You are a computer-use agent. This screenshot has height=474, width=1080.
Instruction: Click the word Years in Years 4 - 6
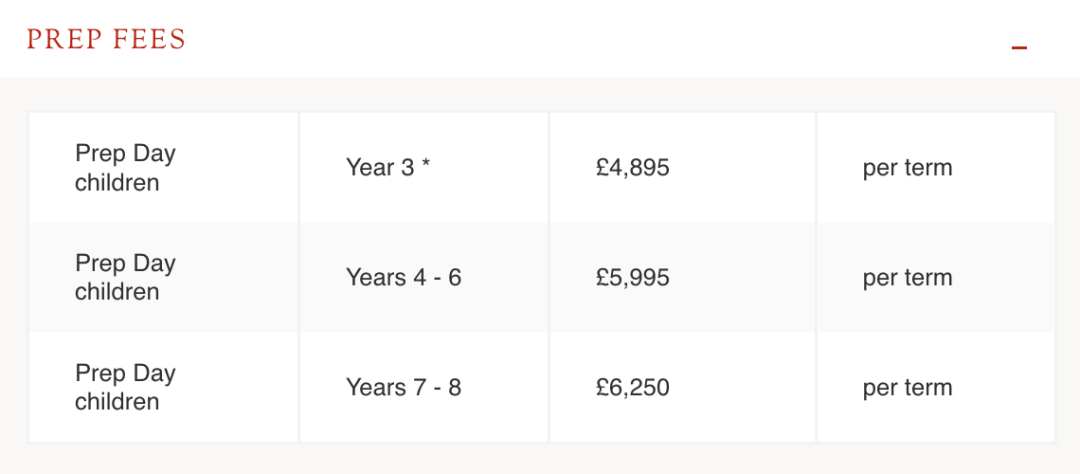[x=376, y=278]
